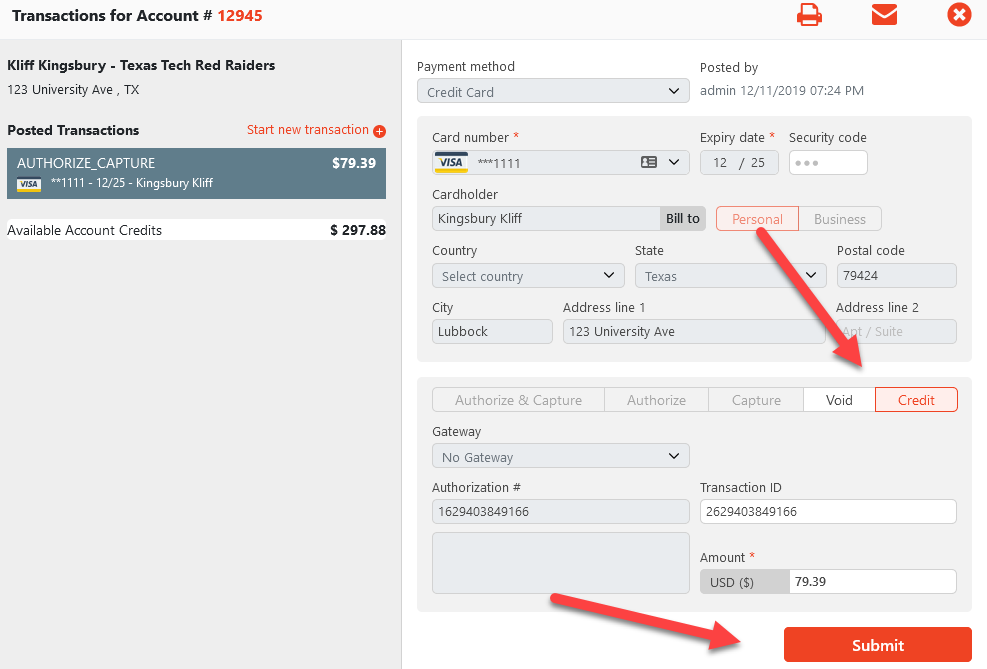The image size is (987, 669).
Task: Click the card details icon in card number field
Action: (648, 162)
